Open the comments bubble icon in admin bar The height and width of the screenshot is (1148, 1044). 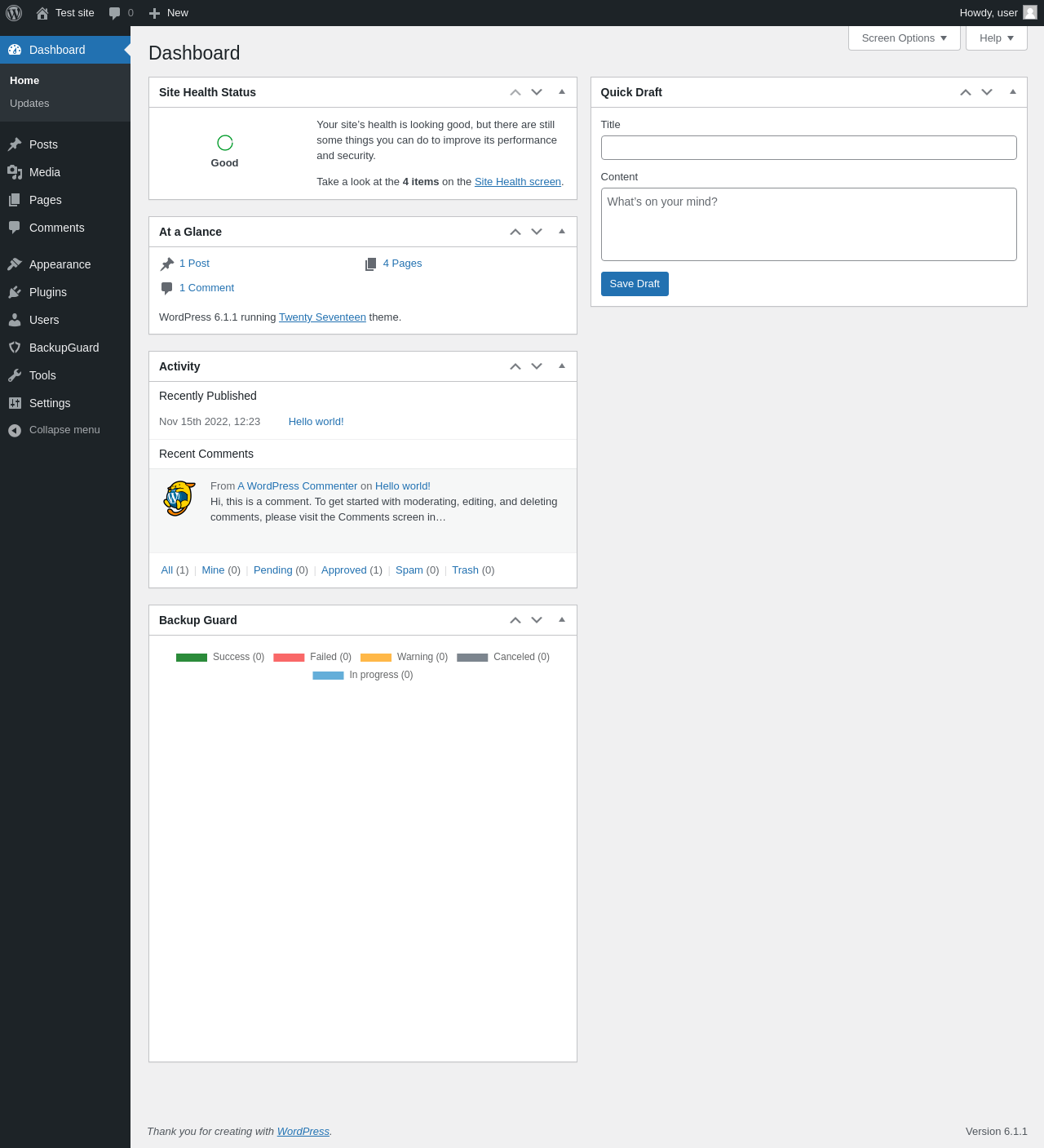click(114, 13)
